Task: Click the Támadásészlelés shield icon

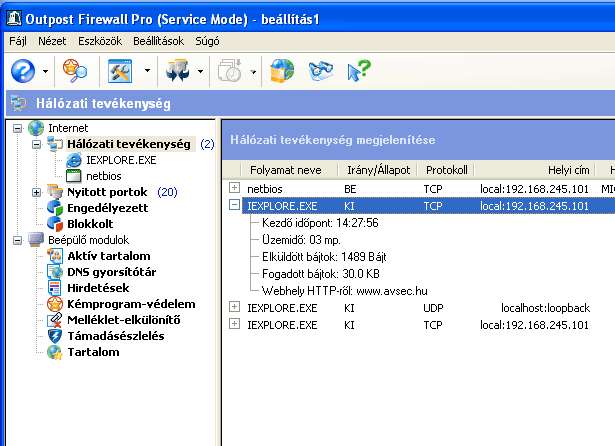Action: (x=55, y=336)
